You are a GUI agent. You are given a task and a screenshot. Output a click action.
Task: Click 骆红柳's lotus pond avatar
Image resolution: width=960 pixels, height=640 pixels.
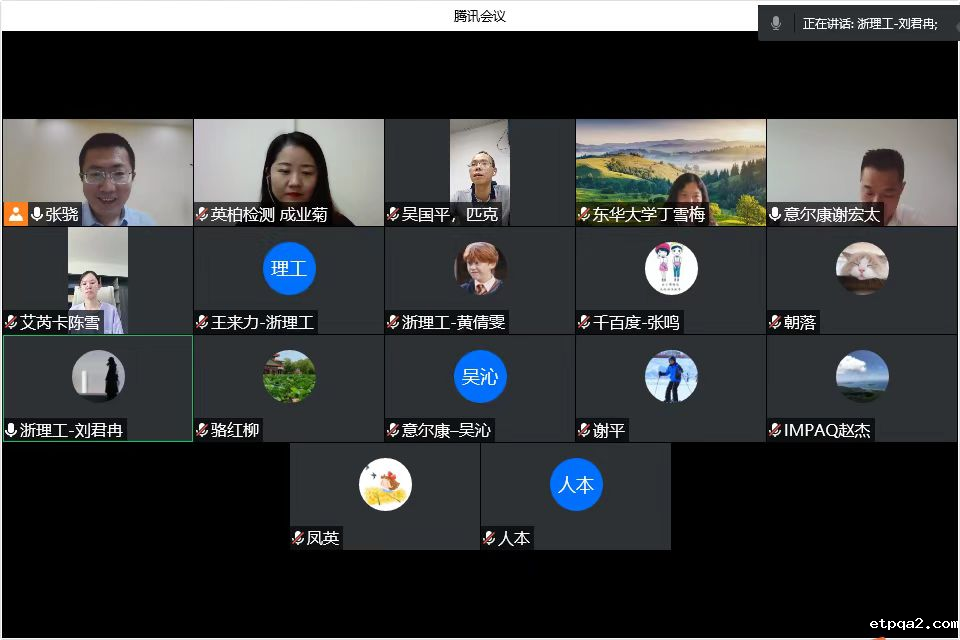(x=288, y=375)
